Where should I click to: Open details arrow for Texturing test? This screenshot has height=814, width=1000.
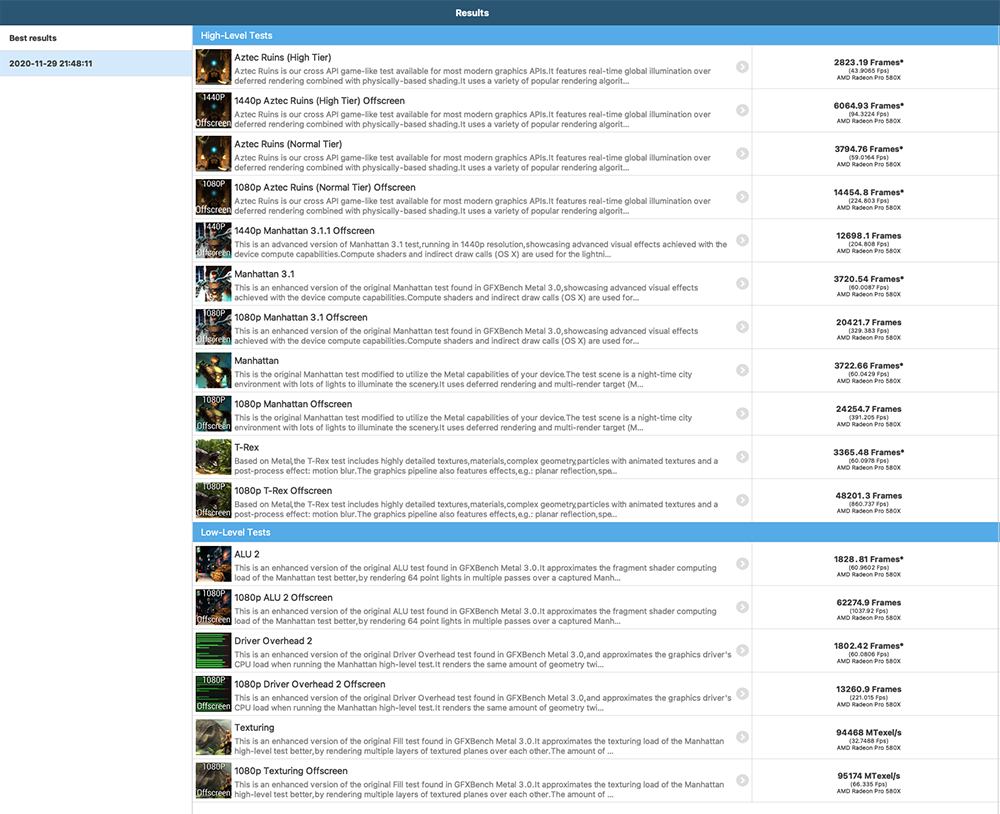tap(742, 737)
